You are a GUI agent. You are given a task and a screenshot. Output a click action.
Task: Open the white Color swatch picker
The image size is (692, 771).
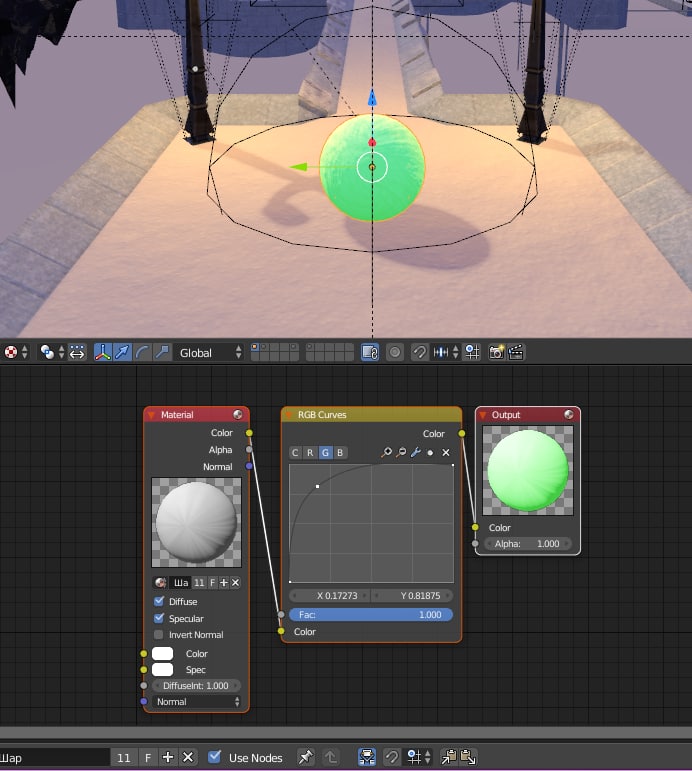(x=163, y=653)
